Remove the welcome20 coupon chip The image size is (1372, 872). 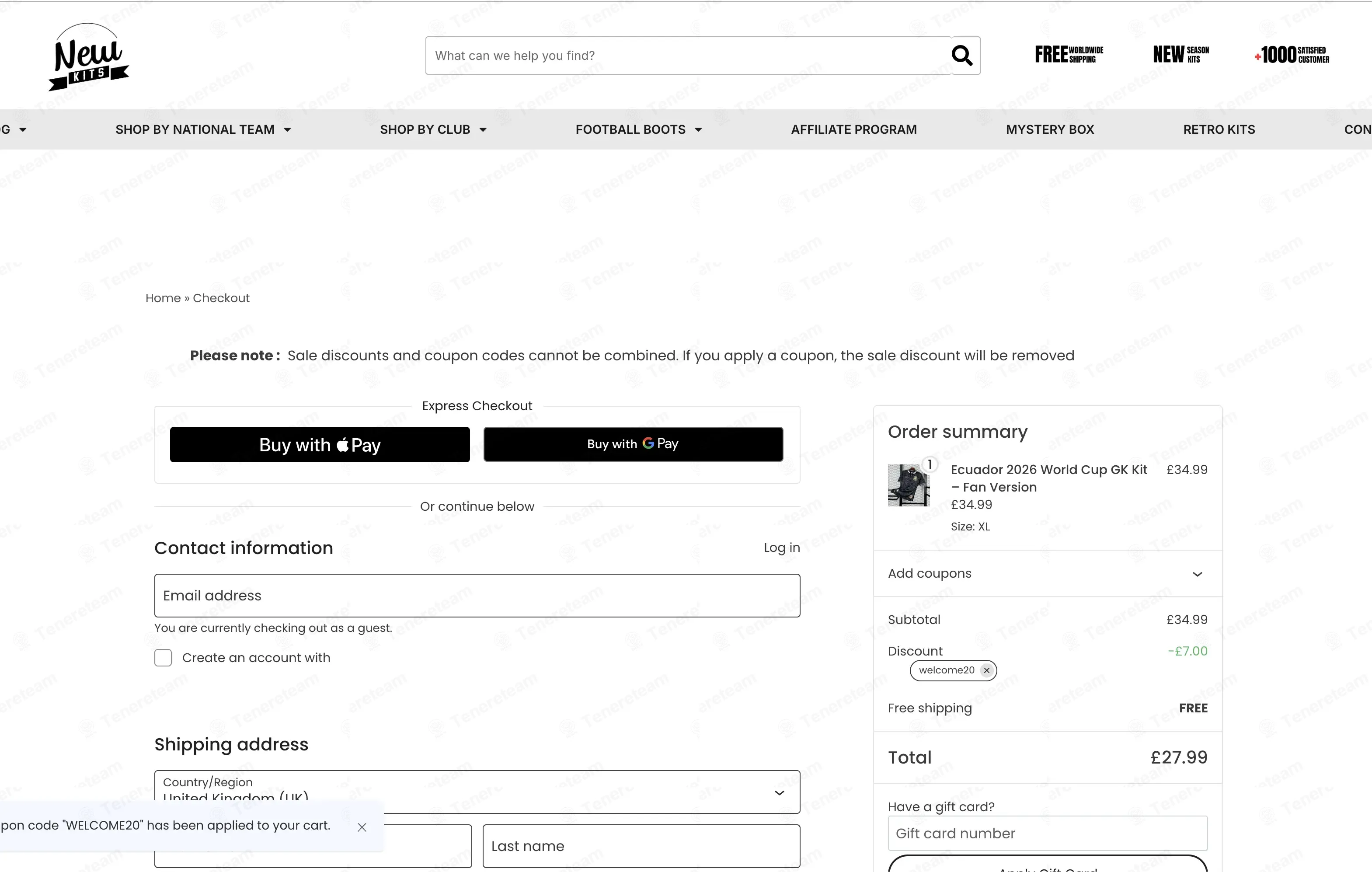pos(987,670)
